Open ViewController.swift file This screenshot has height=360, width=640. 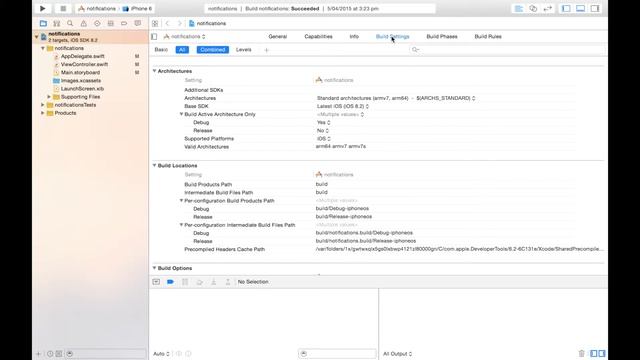point(84,64)
